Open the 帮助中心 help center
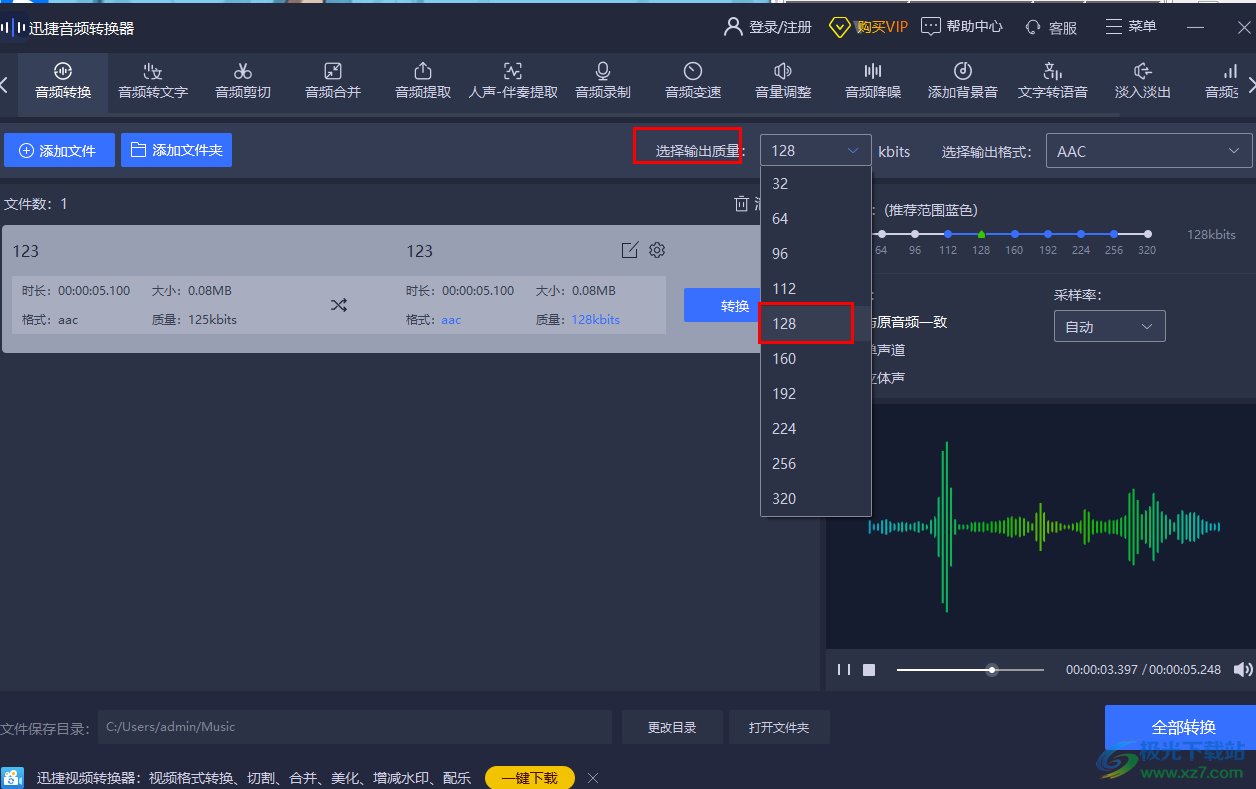 pyautogui.click(x=962, y=27)
